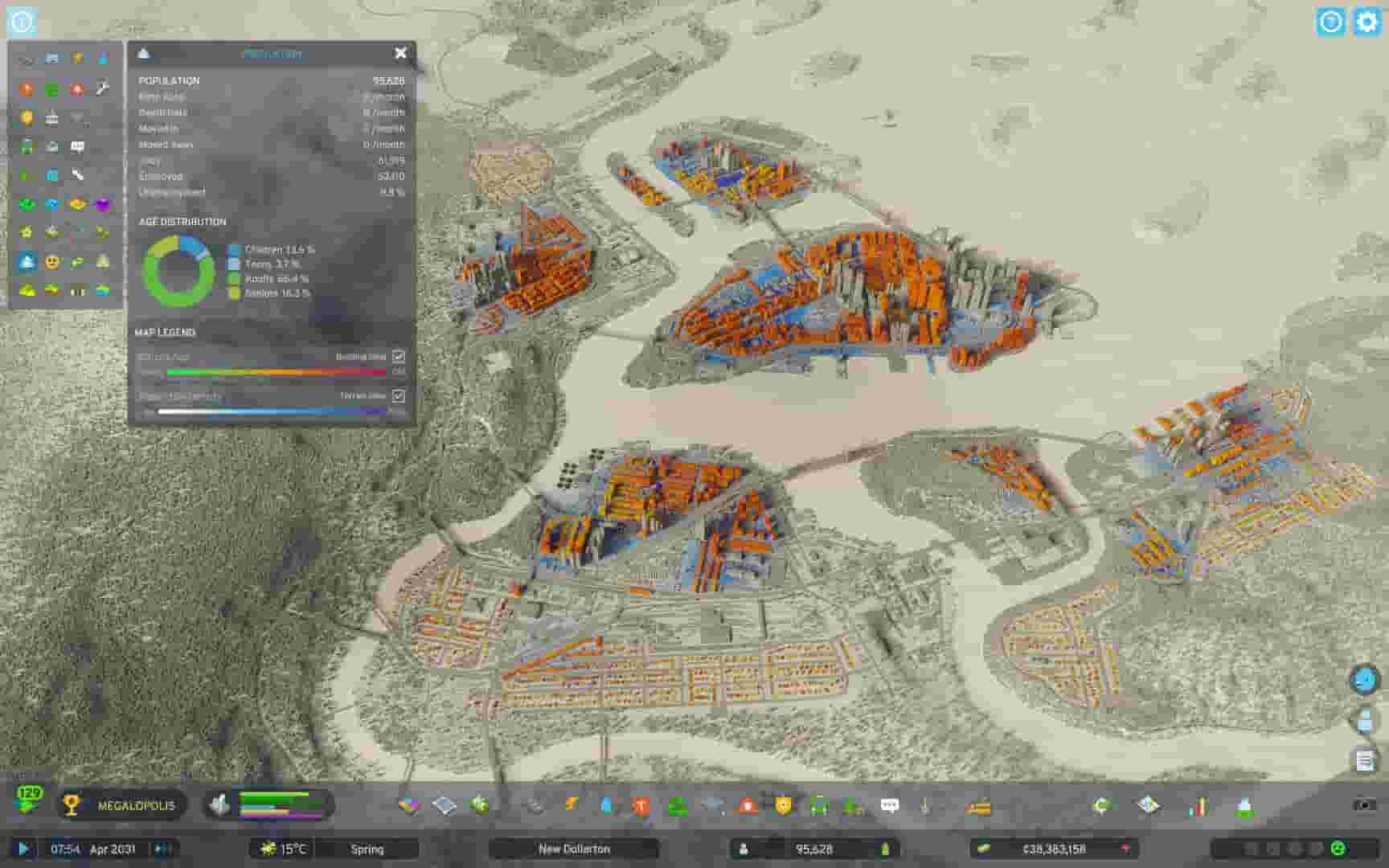Screen dimensions: 1389x868
Task: Open game options with the gear icon
Action: click(x=1364, y=22)
